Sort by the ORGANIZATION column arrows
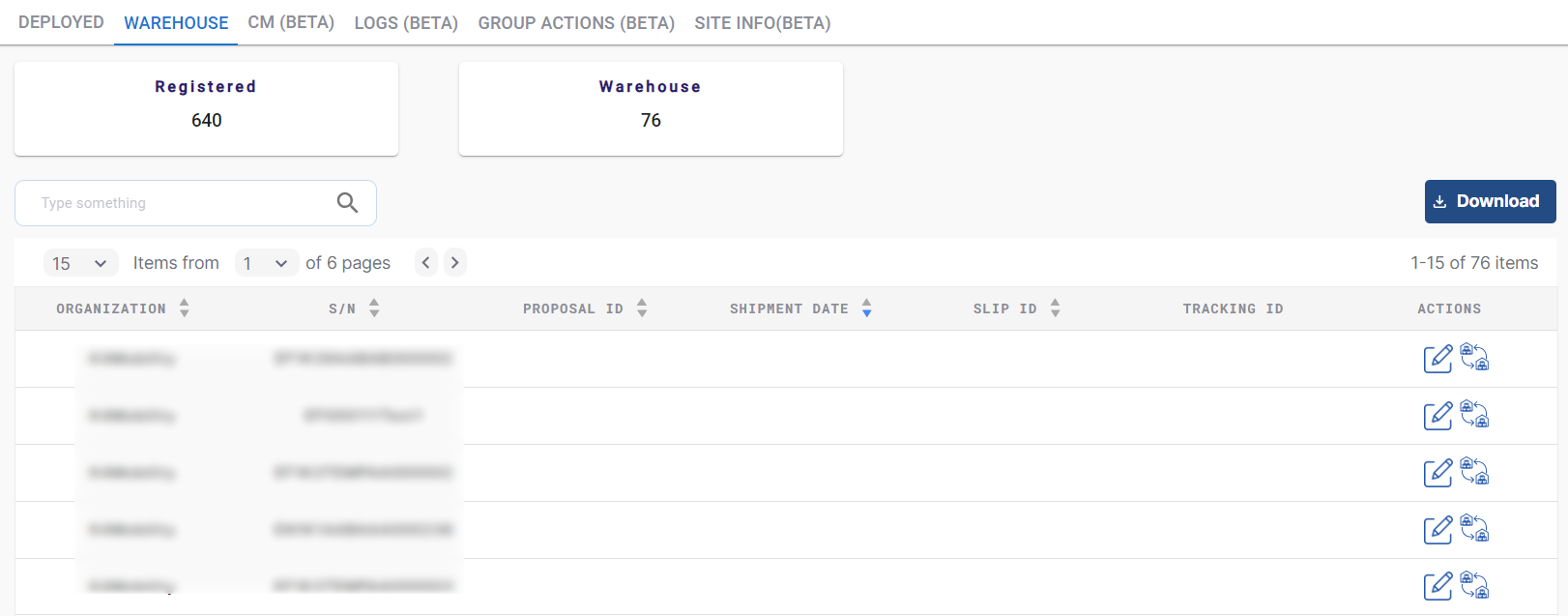The image size is (1568, 616). tap(185, 308)
